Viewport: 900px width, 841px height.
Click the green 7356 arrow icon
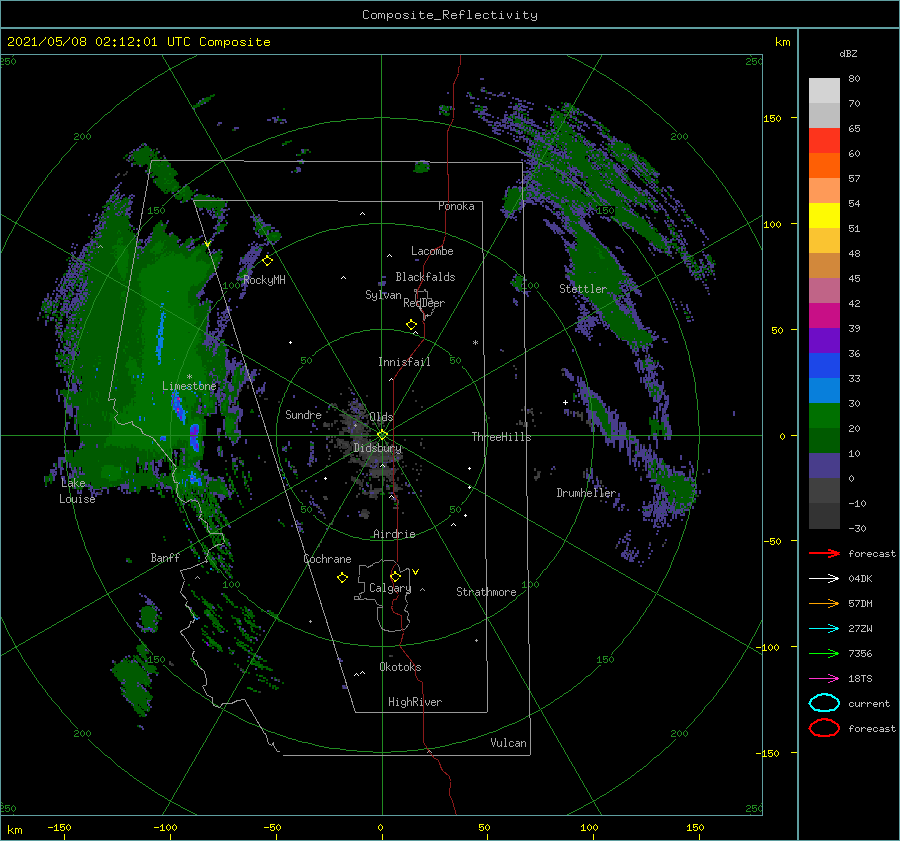tap(824, 653)
